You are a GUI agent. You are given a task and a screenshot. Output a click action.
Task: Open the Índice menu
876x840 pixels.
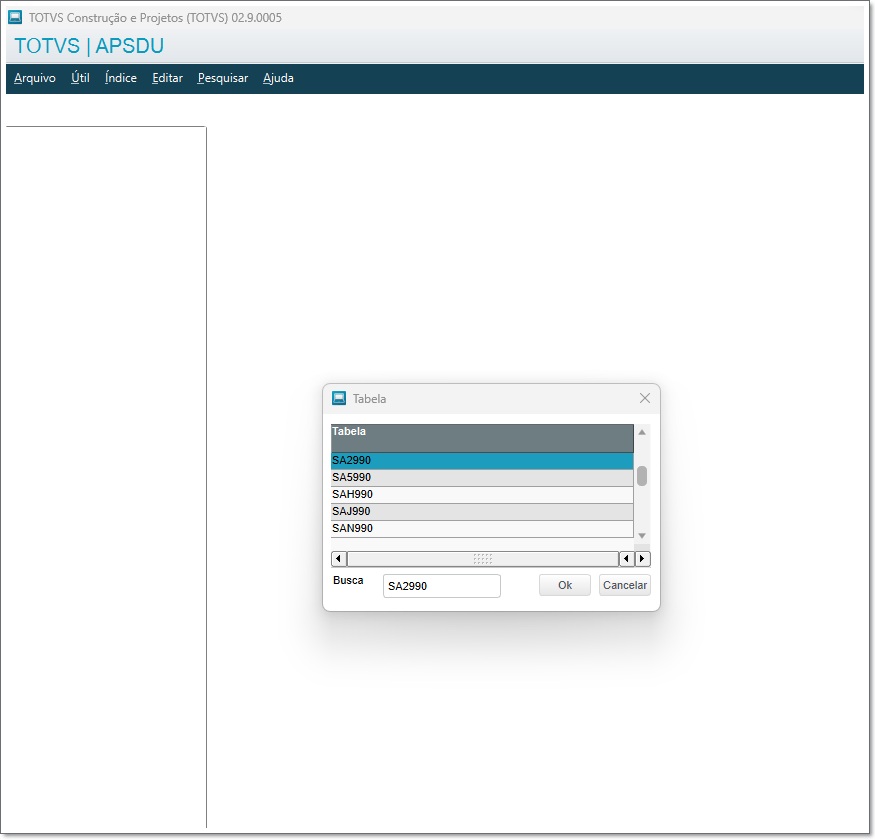pos(121,78)
